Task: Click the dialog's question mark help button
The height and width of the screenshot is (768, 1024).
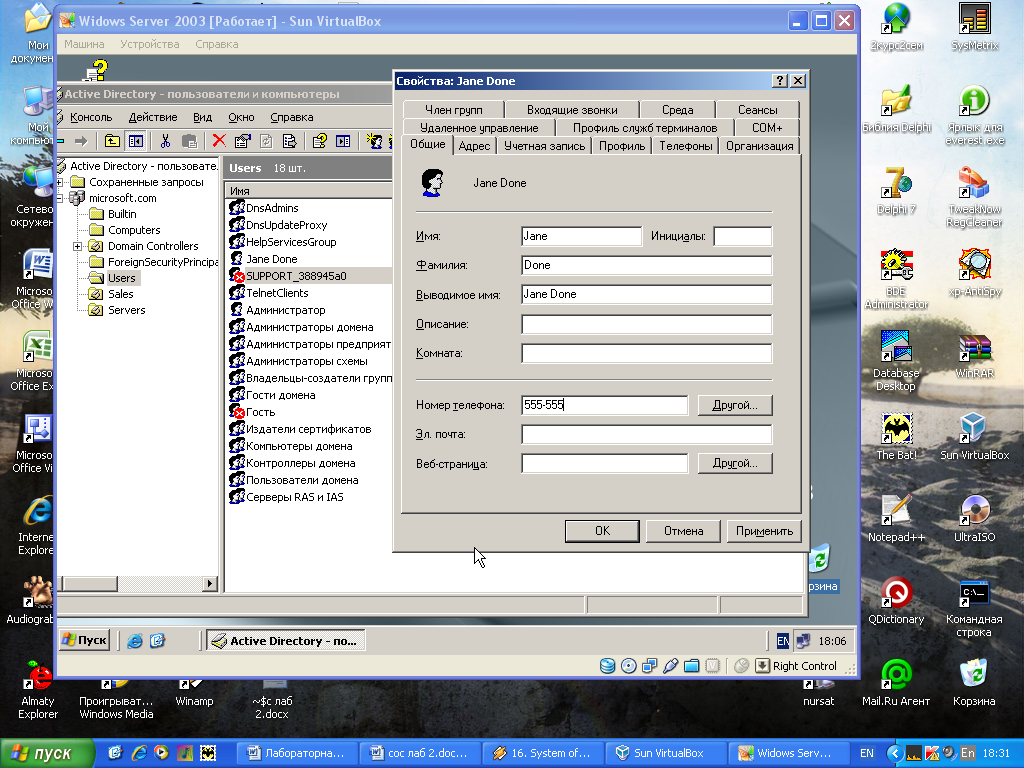Action: point(779,80)
